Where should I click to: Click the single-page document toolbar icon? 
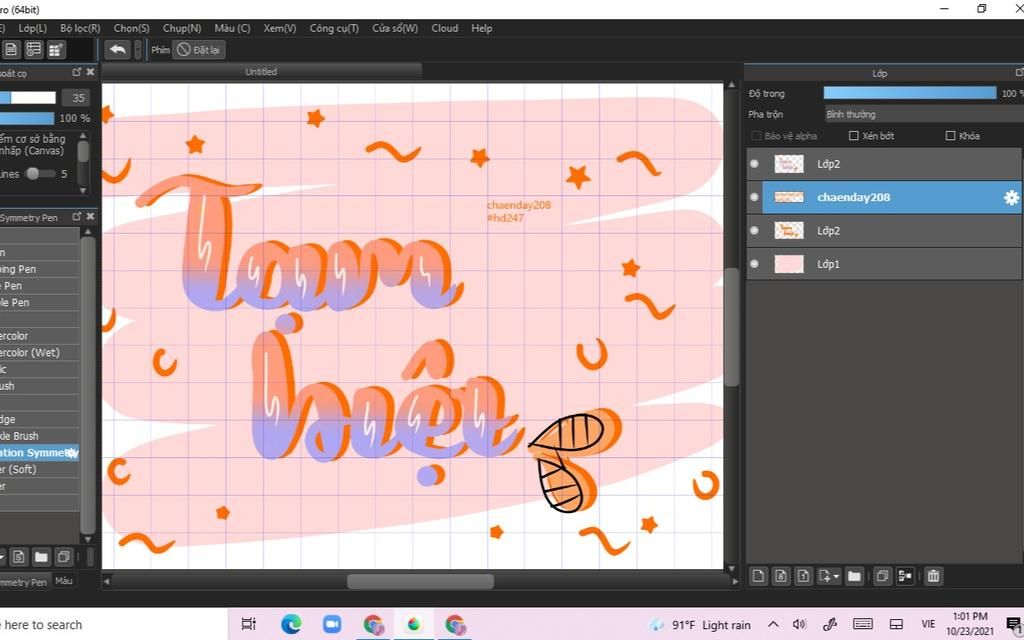11,50
